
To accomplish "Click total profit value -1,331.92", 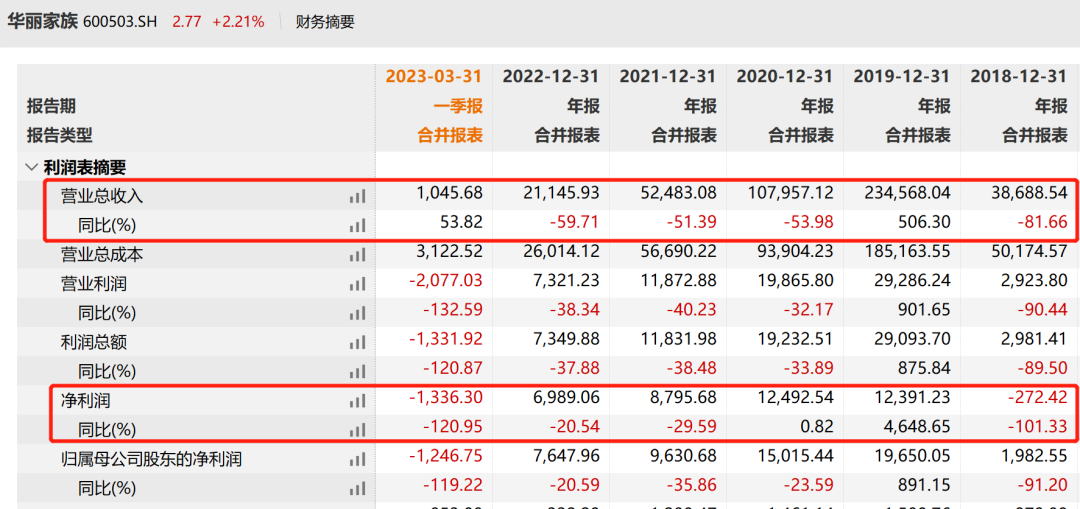I will pos(446,340).
